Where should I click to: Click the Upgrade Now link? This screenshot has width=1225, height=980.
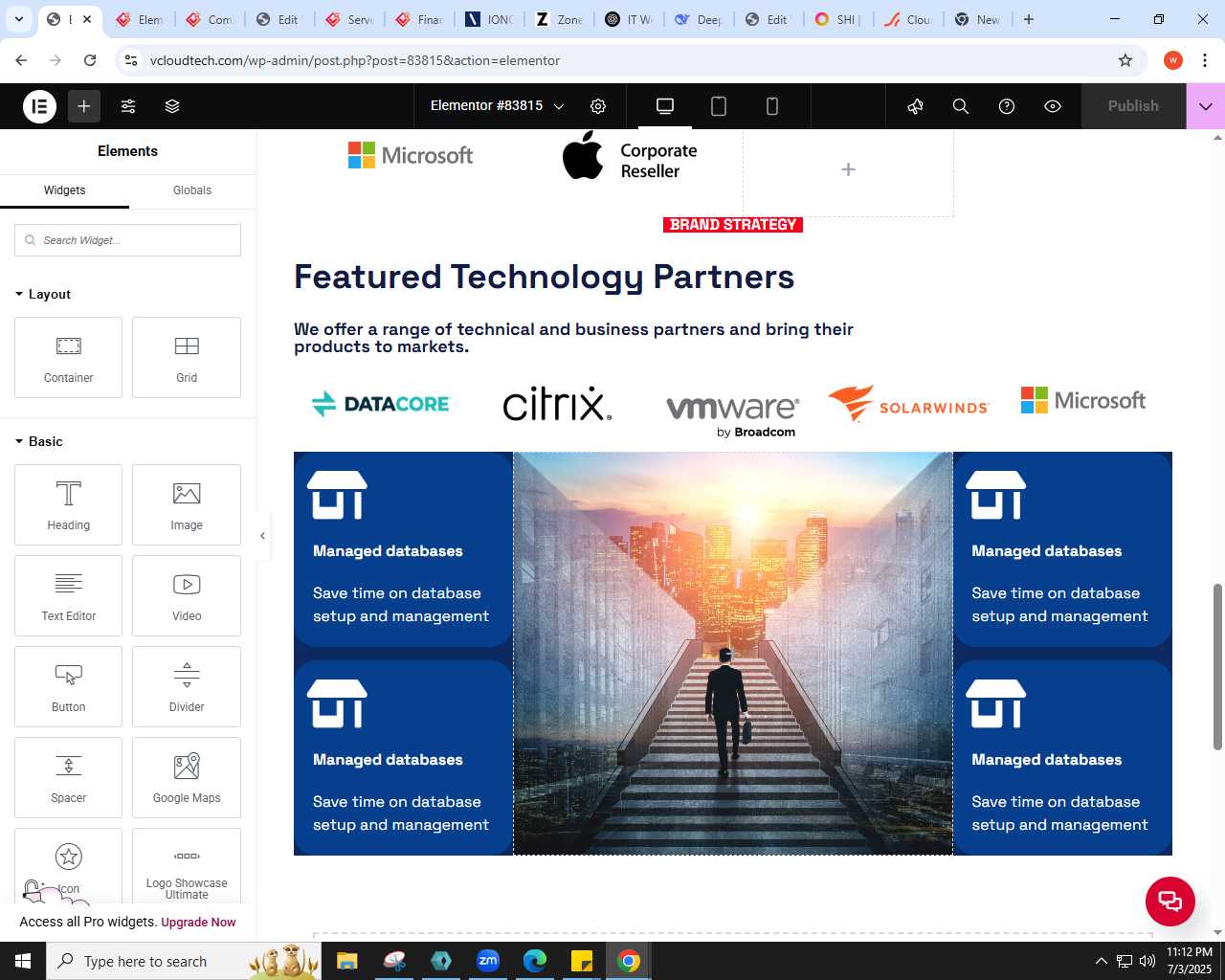tap(198, 923)
